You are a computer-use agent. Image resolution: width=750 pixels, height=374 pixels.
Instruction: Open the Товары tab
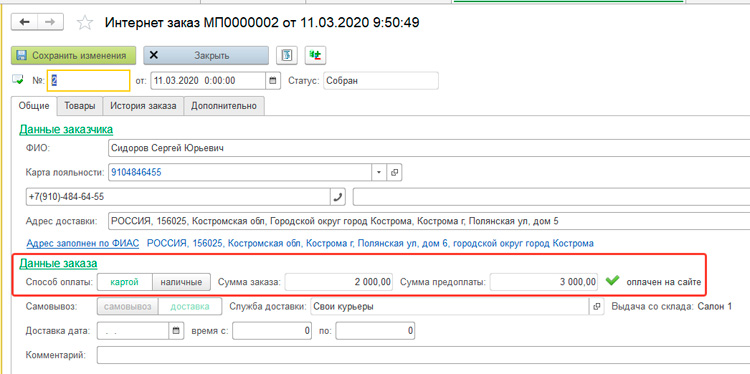coord(79,106)
